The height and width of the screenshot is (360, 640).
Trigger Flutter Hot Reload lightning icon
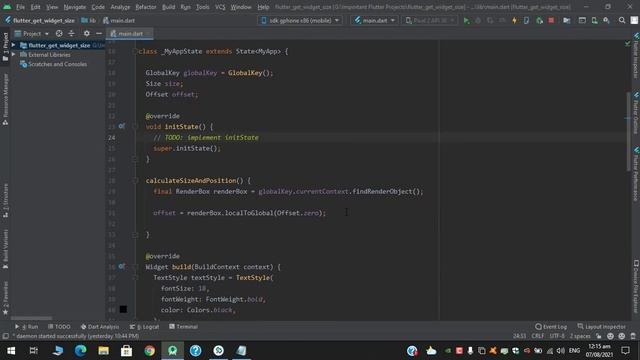click(514, 20)
